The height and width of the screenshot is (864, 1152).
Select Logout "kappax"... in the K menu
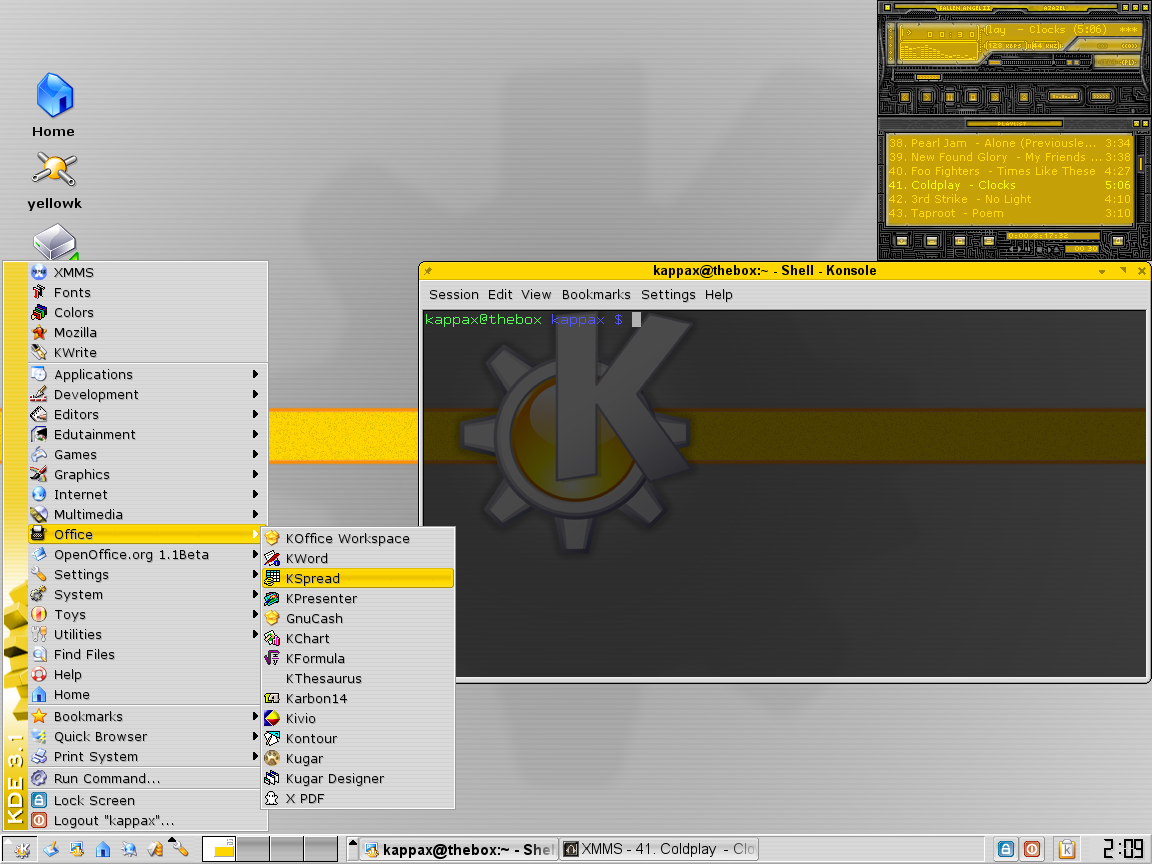pos(148,820)
